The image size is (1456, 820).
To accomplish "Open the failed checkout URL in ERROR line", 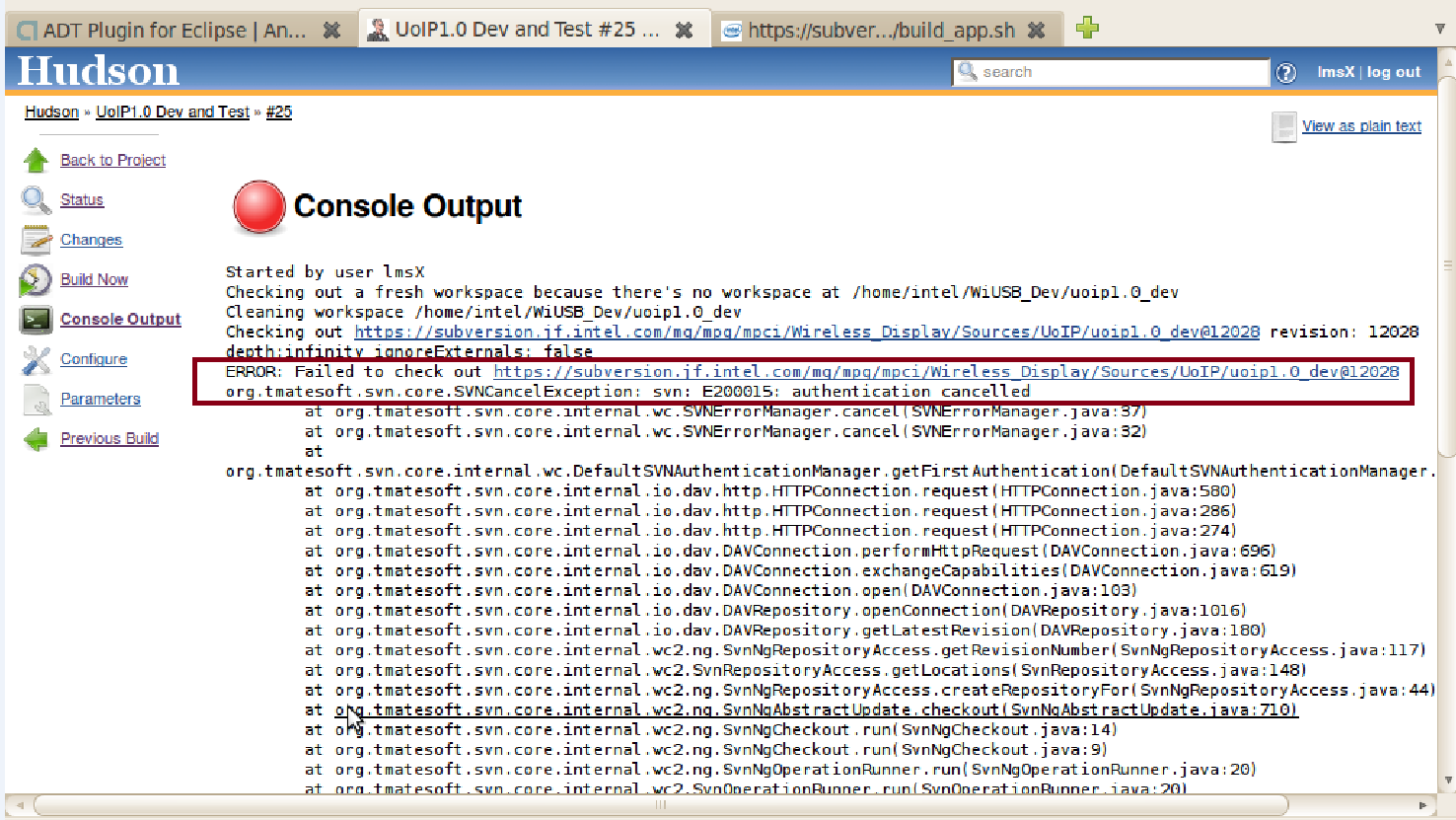I will click(946, 371).
